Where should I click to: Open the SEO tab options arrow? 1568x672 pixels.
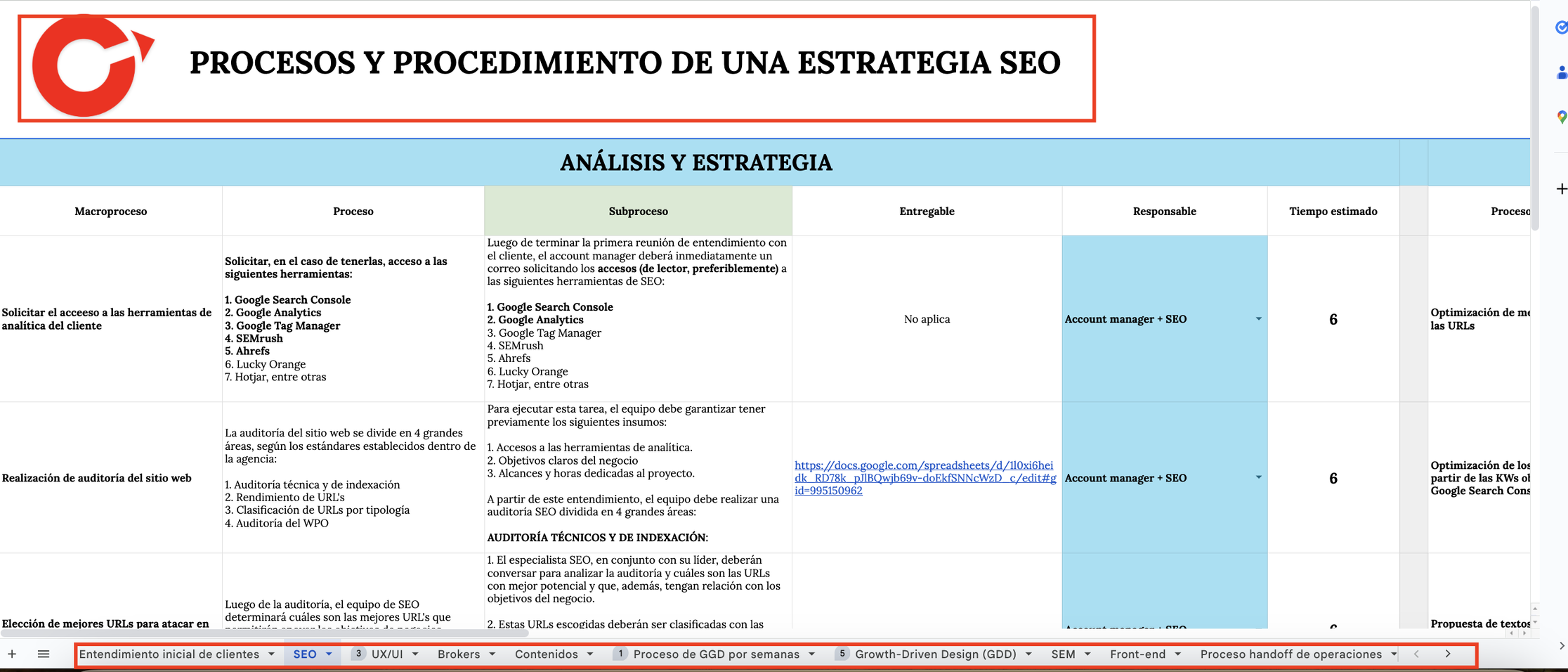click(x=329, y=654)
